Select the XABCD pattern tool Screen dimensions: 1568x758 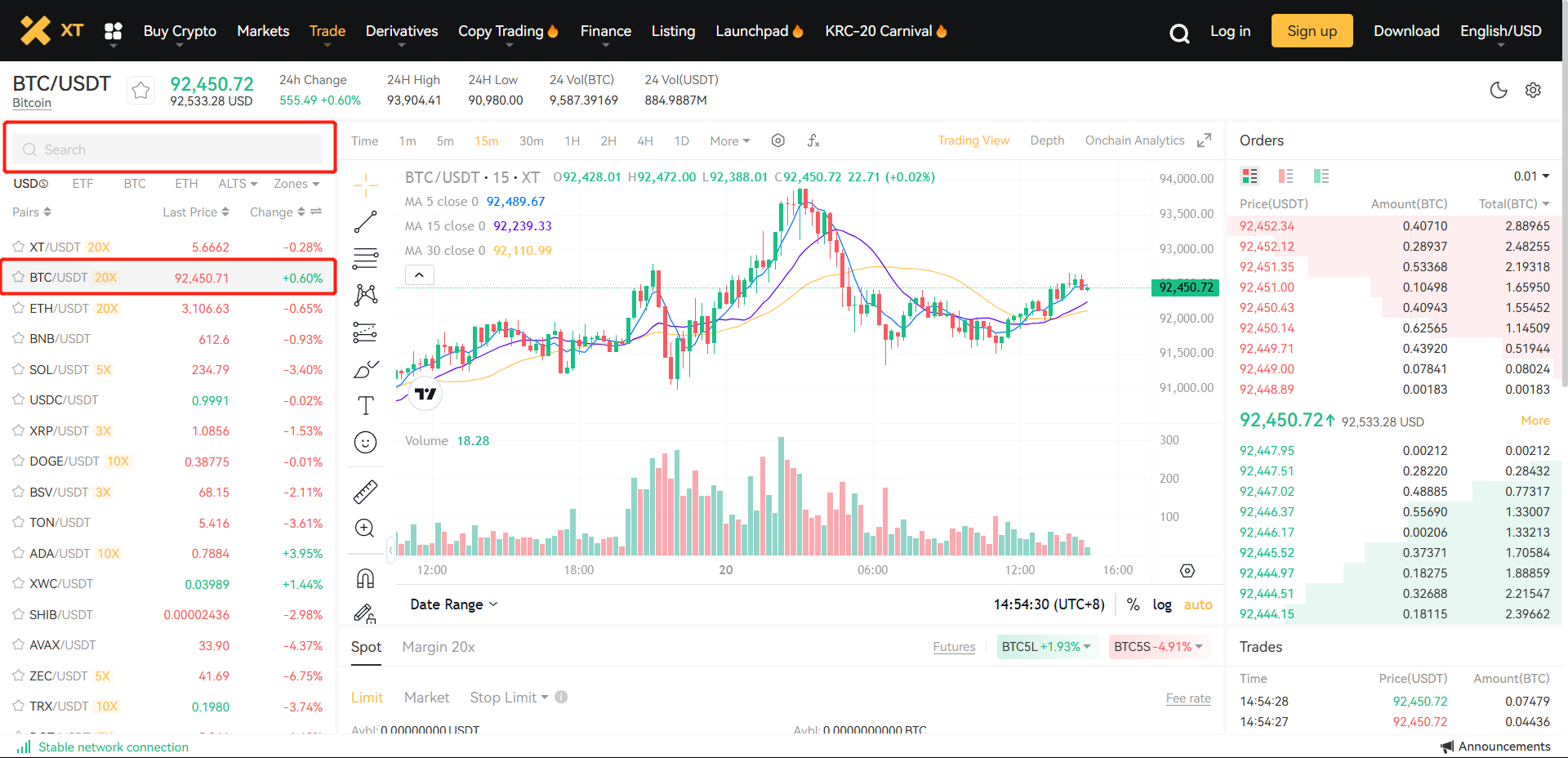click(365, 295)
